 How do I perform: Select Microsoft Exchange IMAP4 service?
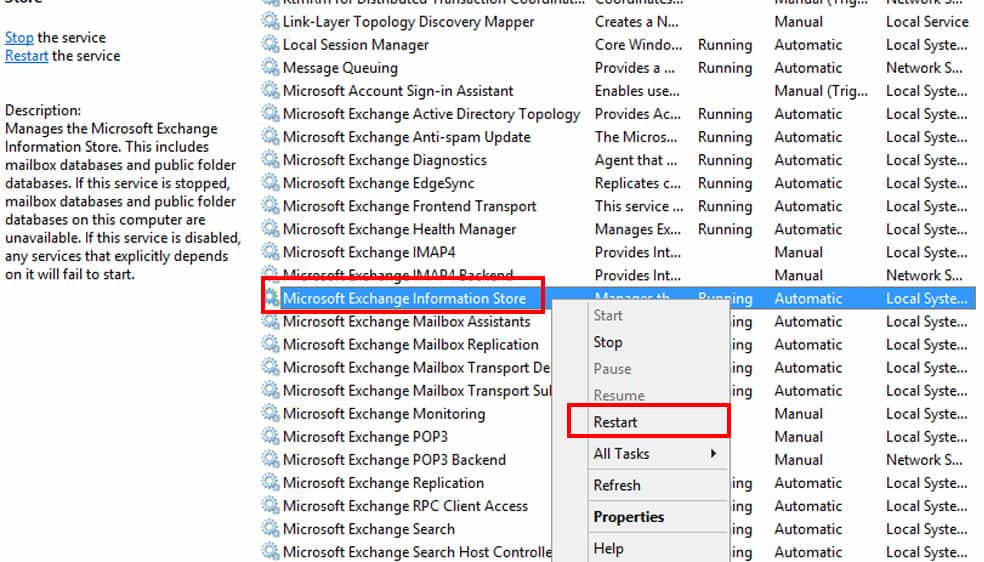pos(369,252)
